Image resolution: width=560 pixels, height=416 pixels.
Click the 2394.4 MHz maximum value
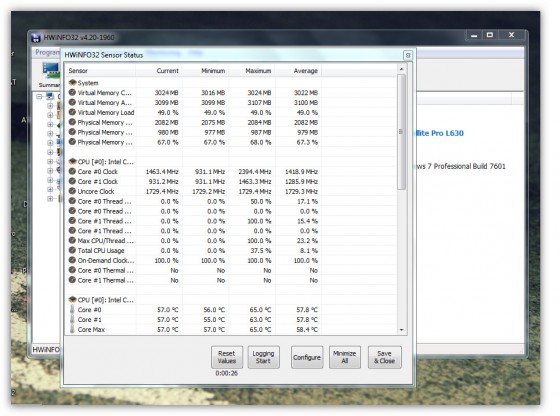coord(255,172)
